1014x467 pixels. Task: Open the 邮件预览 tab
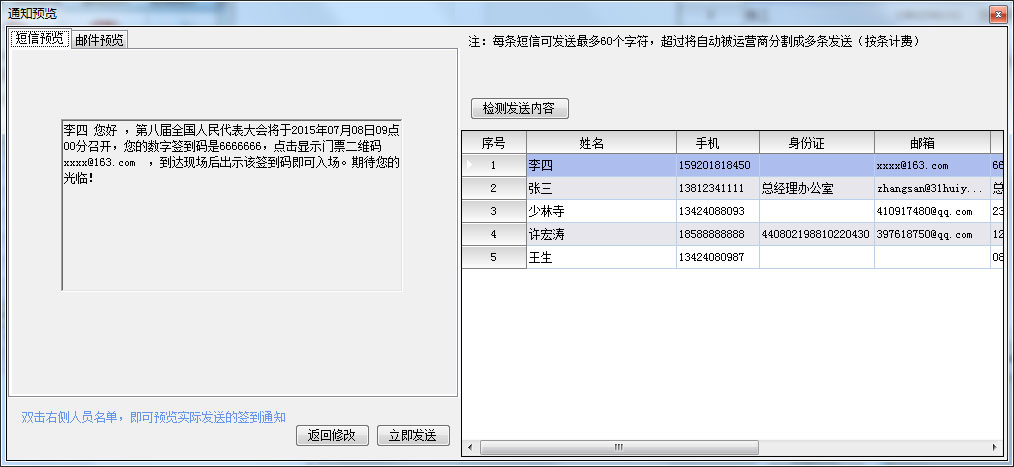point(99,39)
